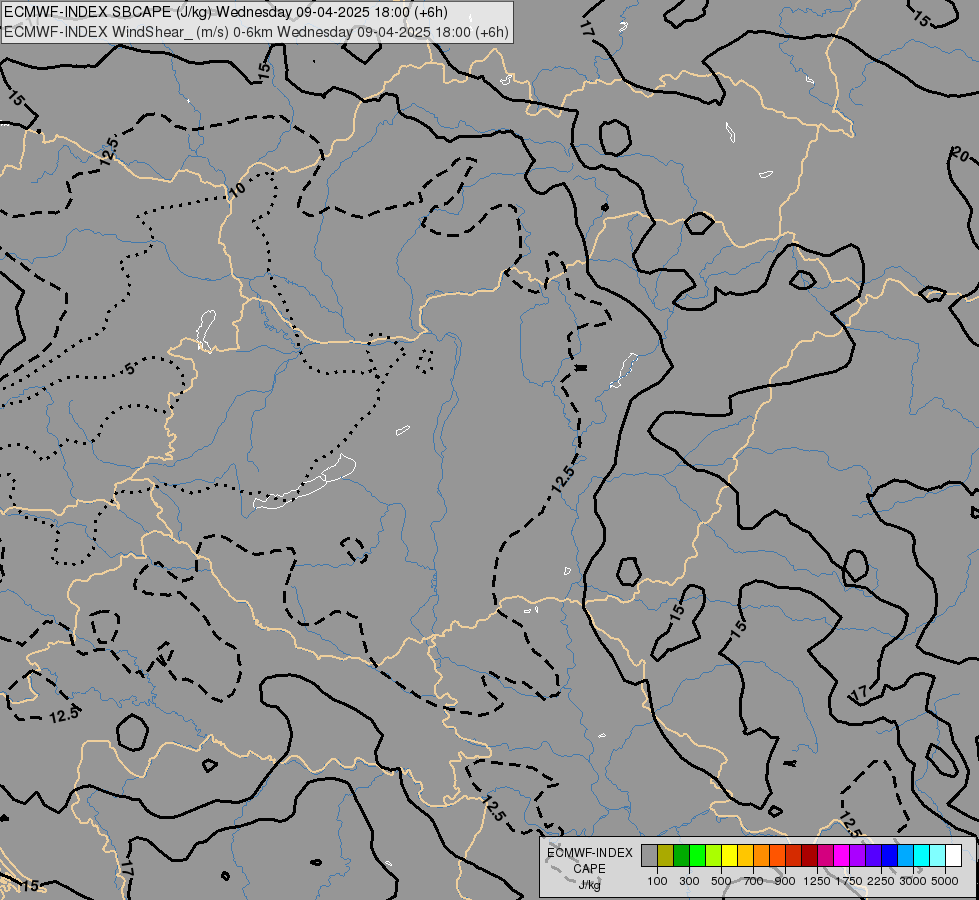Click the 5000 legend scale value
Screen dimensions: 979x900
pyautogui.click(x=945, y=881)
